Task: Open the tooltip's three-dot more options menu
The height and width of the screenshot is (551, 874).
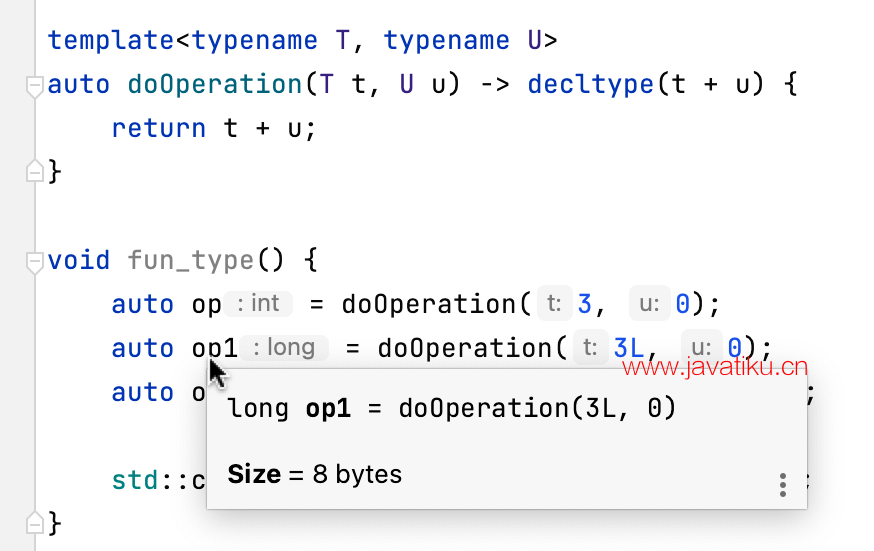Action: [x=783, y=485]
